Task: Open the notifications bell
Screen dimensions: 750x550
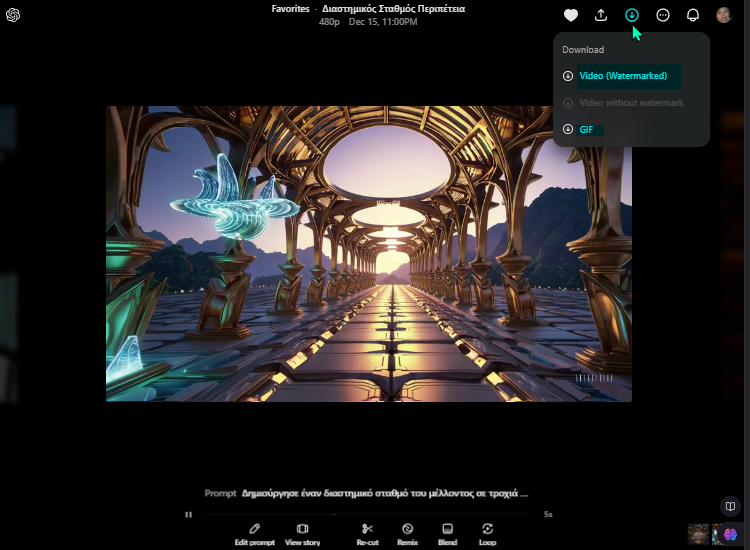Action: (x=693, y=15)
